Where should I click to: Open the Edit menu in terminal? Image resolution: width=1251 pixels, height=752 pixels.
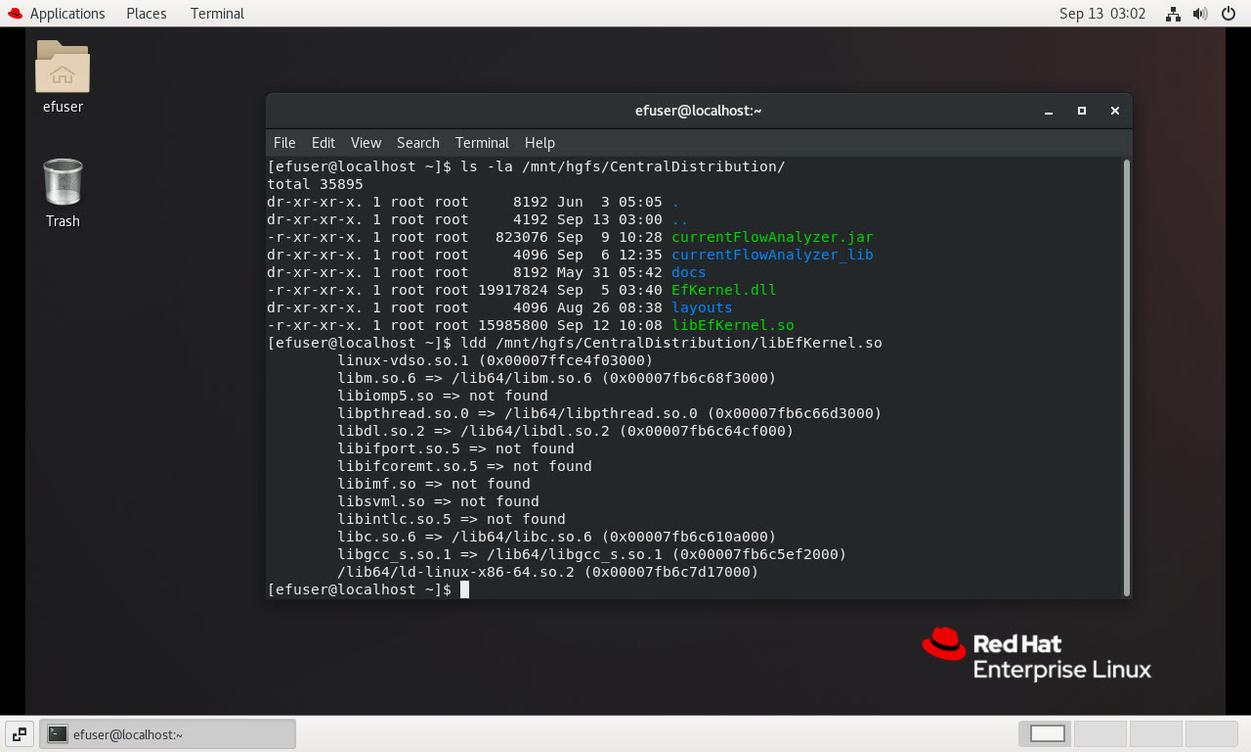point(323,143)
